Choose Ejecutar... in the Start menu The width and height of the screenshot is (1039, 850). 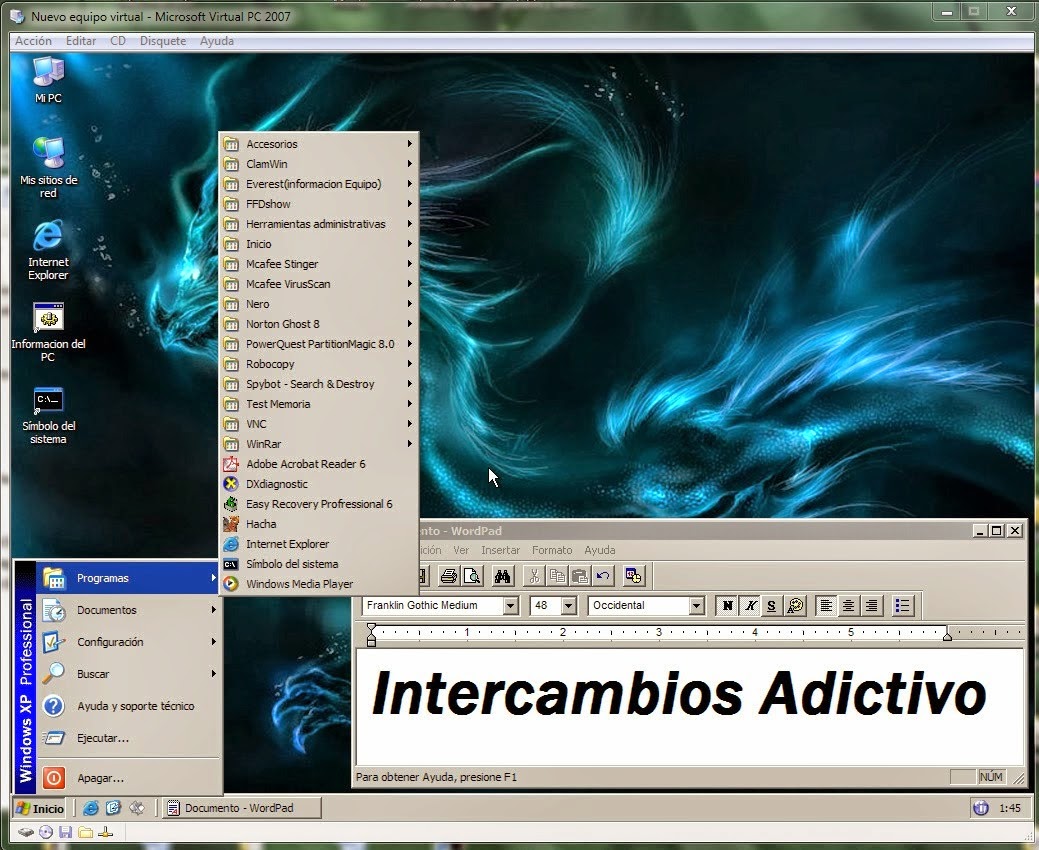point(129,738)
